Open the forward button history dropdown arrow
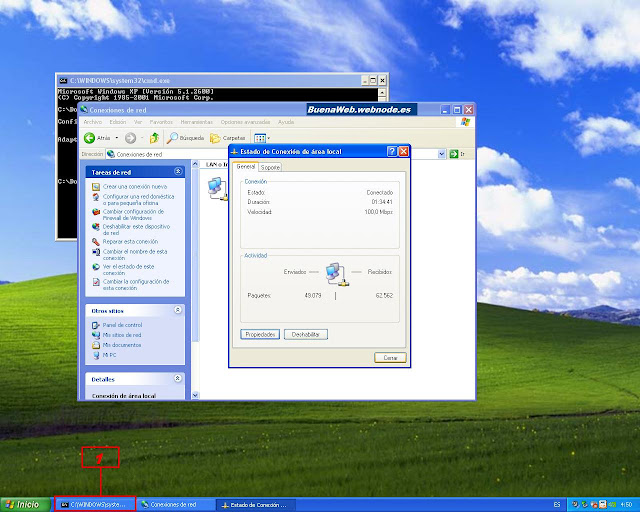 tap(142, 138)
